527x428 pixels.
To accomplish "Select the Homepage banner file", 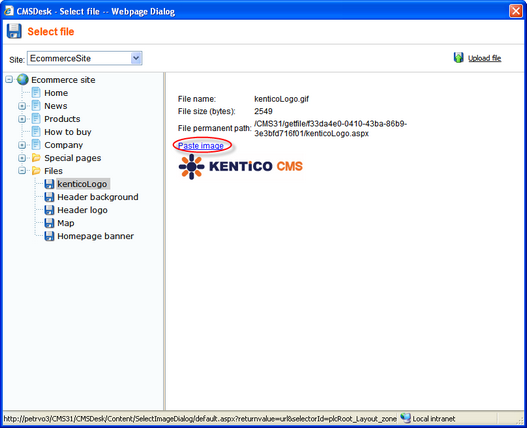I will click(95, 236).
